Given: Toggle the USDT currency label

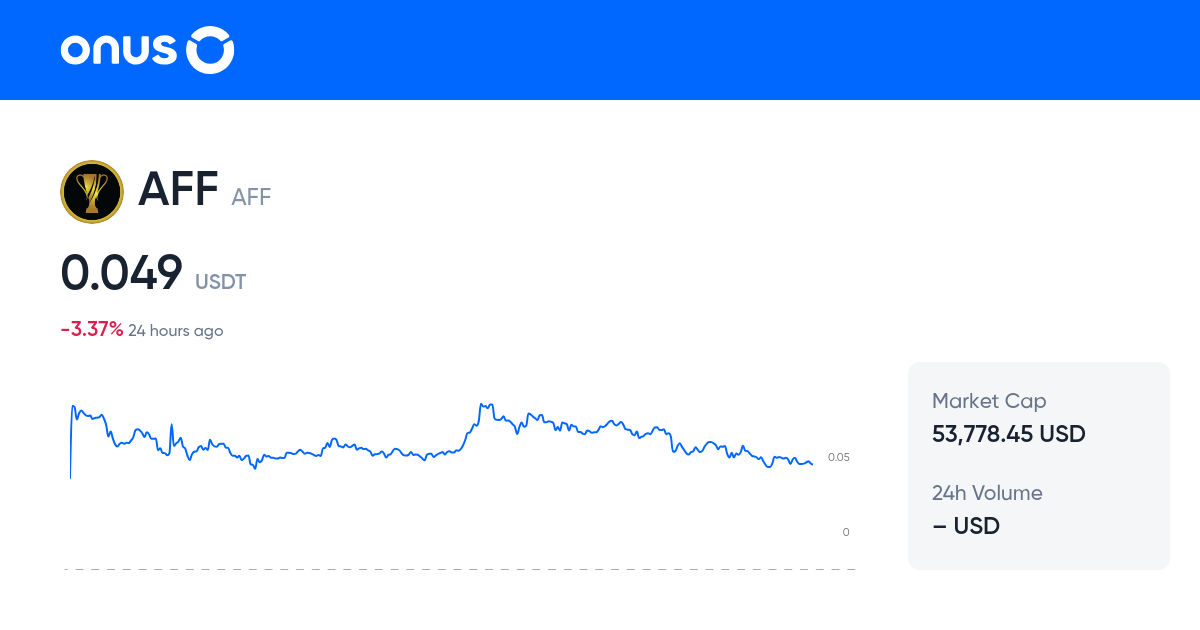Looking at the screenshot, I should (220, 281).
